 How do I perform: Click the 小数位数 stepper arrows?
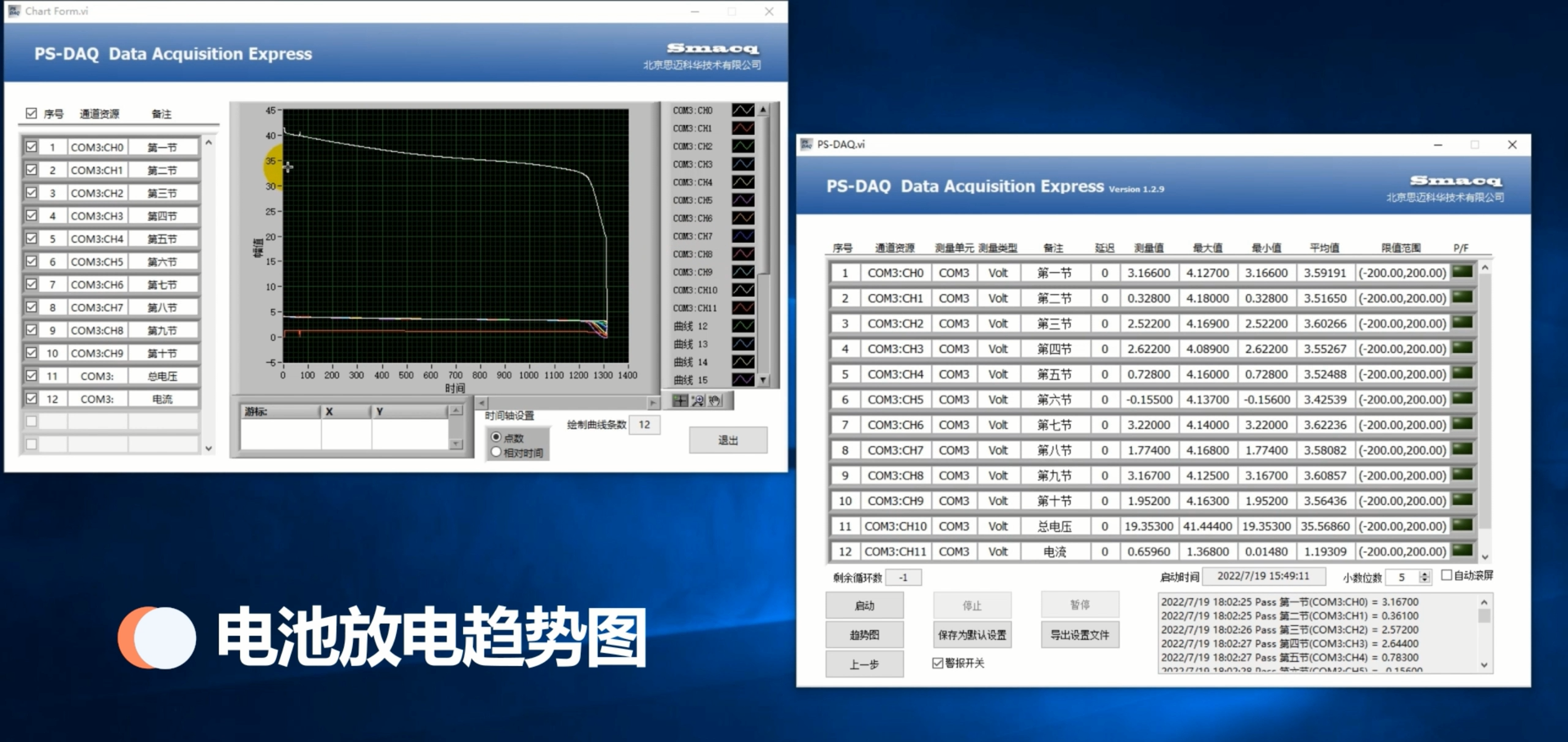[x=1425, y=577]
